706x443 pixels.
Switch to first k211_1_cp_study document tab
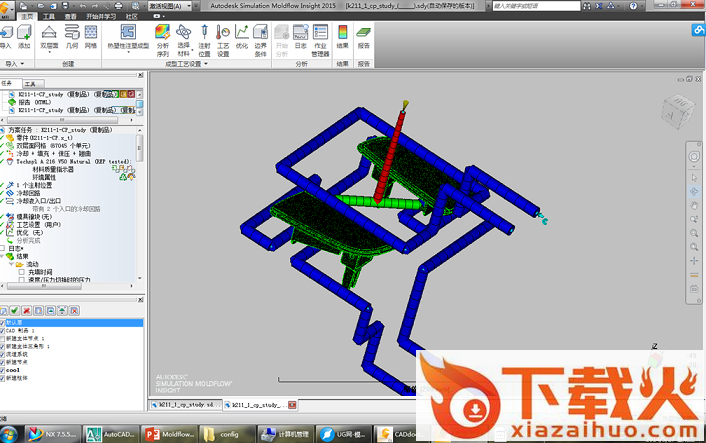[x=185, y=405]
